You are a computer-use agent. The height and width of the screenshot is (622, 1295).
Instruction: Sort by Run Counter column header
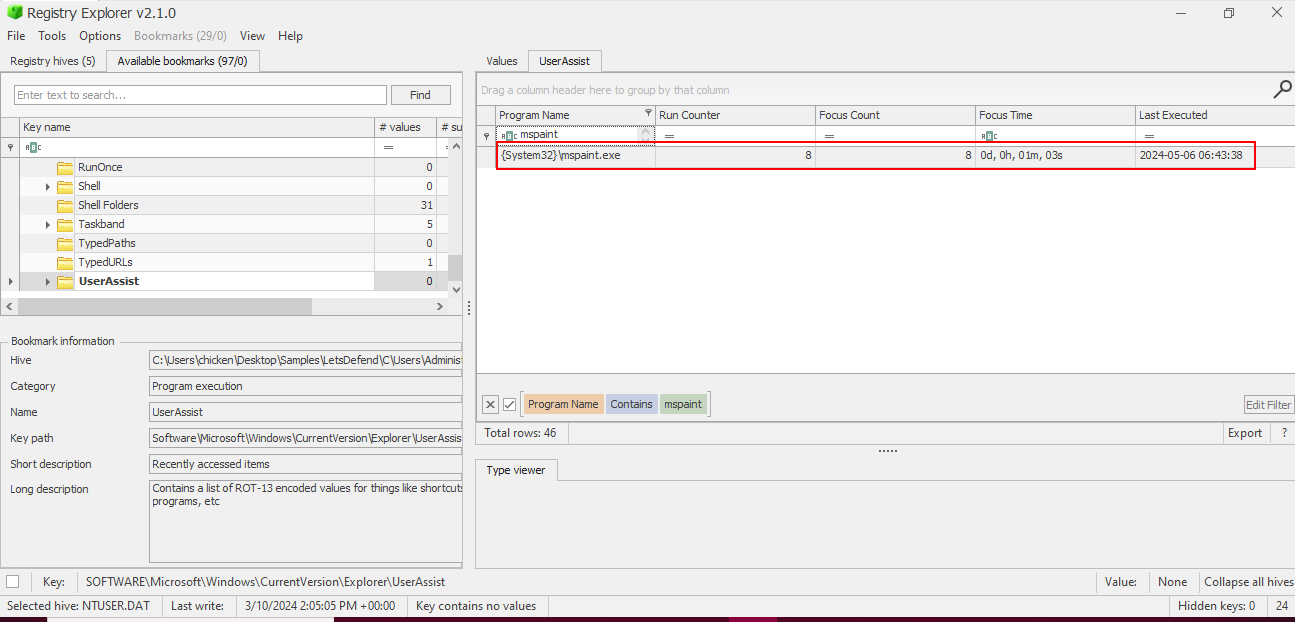[x=735, y=115]
